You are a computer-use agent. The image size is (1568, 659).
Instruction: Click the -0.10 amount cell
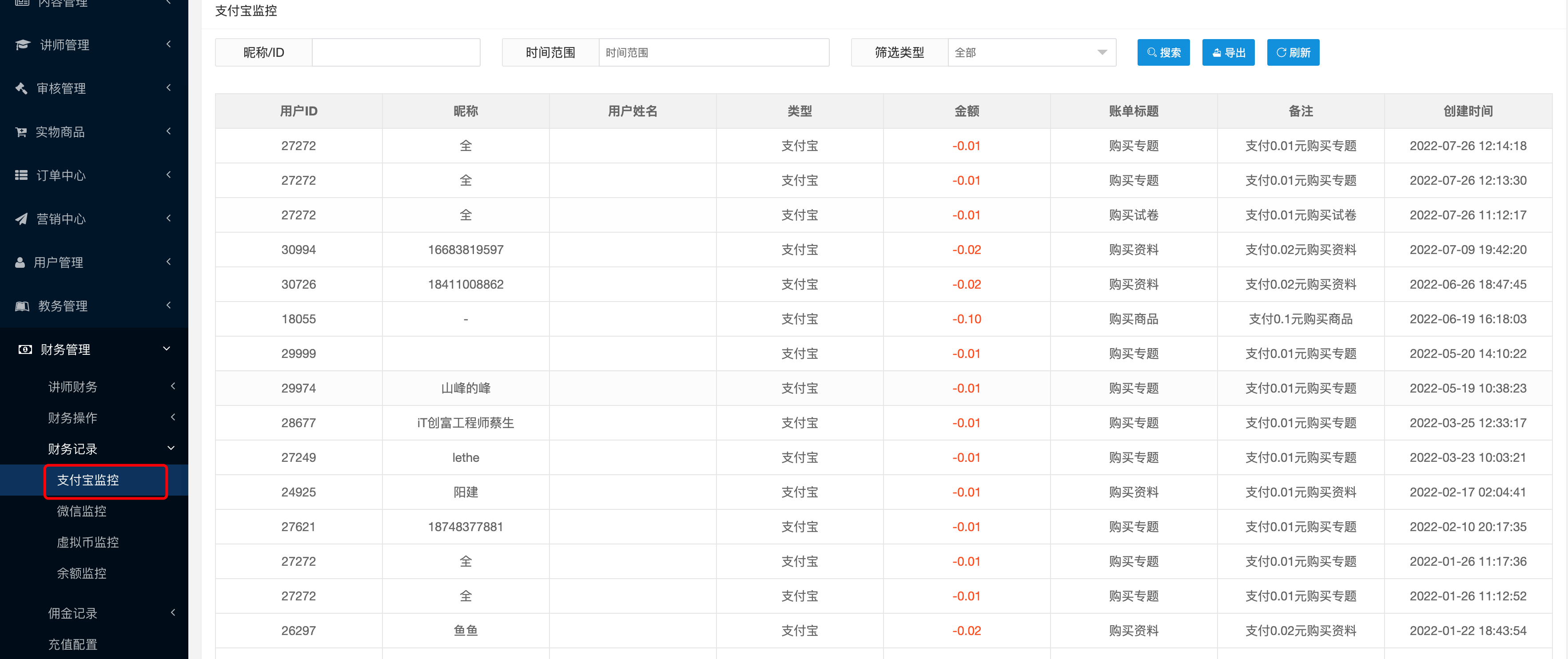967,319
